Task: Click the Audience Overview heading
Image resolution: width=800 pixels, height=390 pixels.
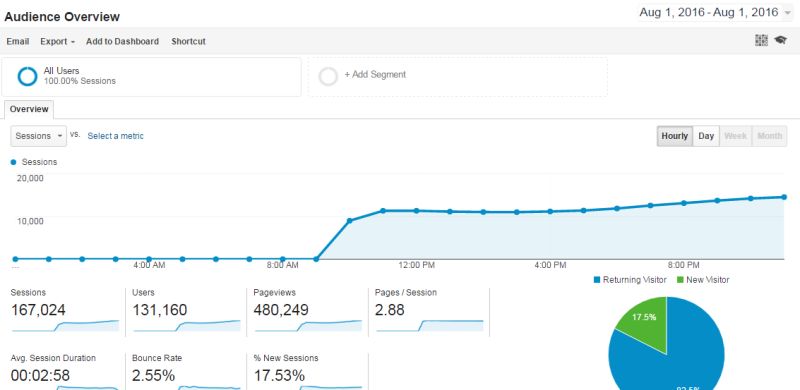Action: click(x=62, y=17)
